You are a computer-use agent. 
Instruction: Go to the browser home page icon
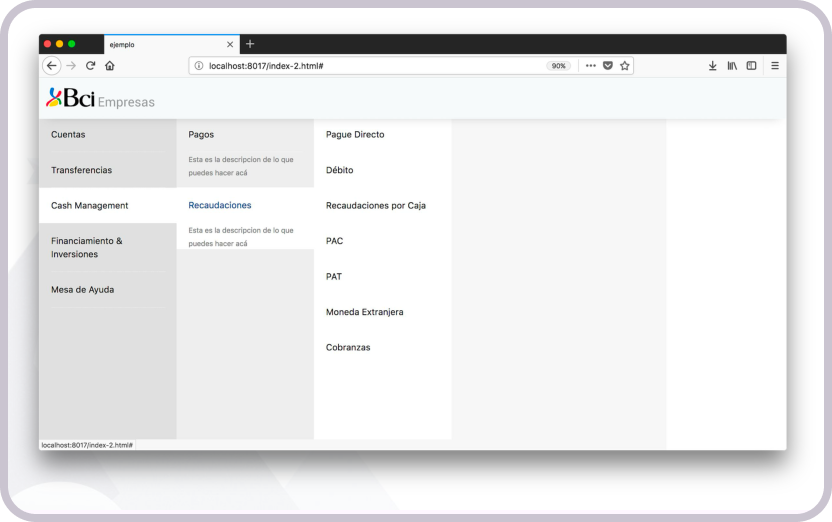109,66
